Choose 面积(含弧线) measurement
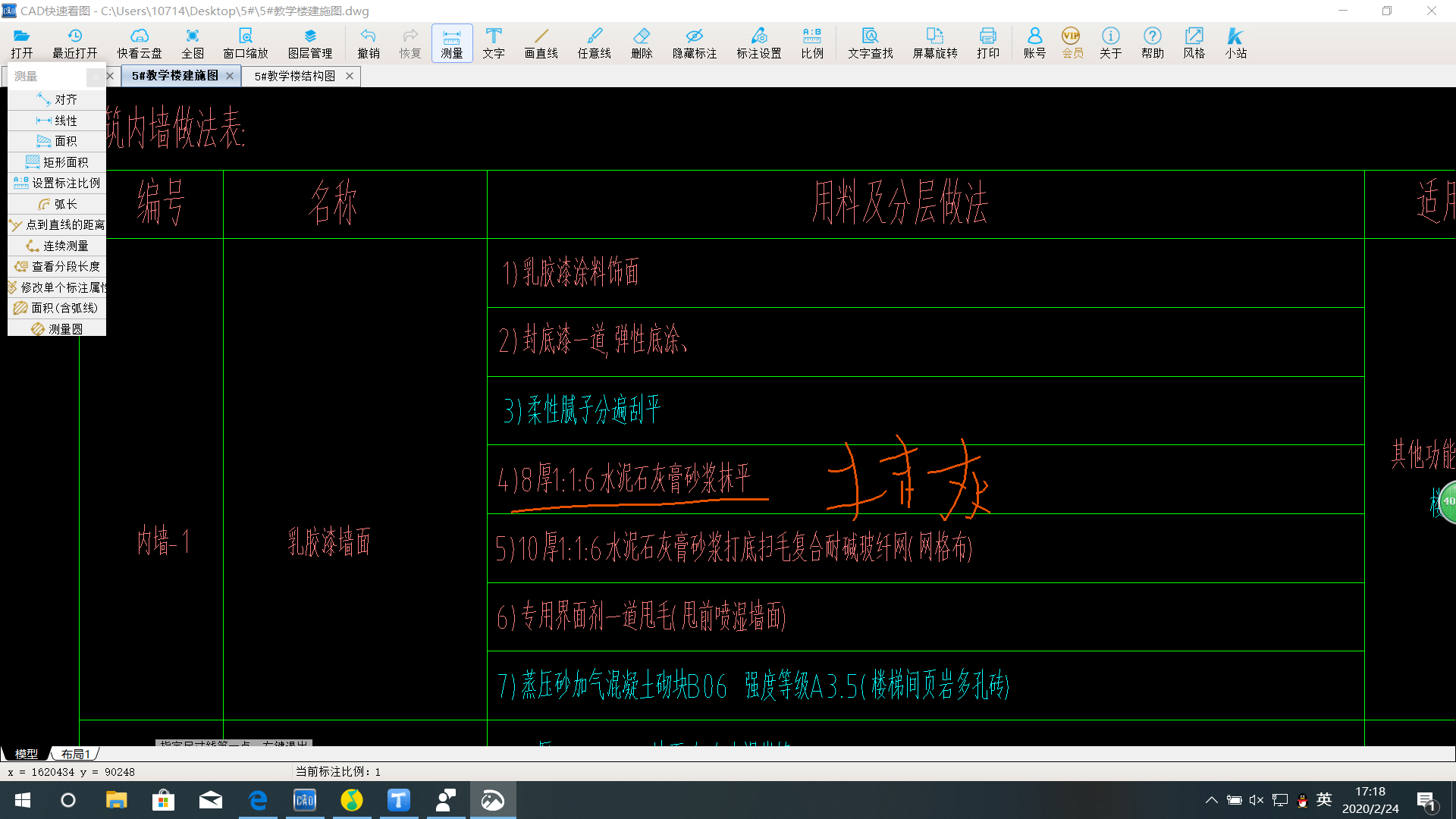Screen dimensions: 1456x819 point(57,308)
